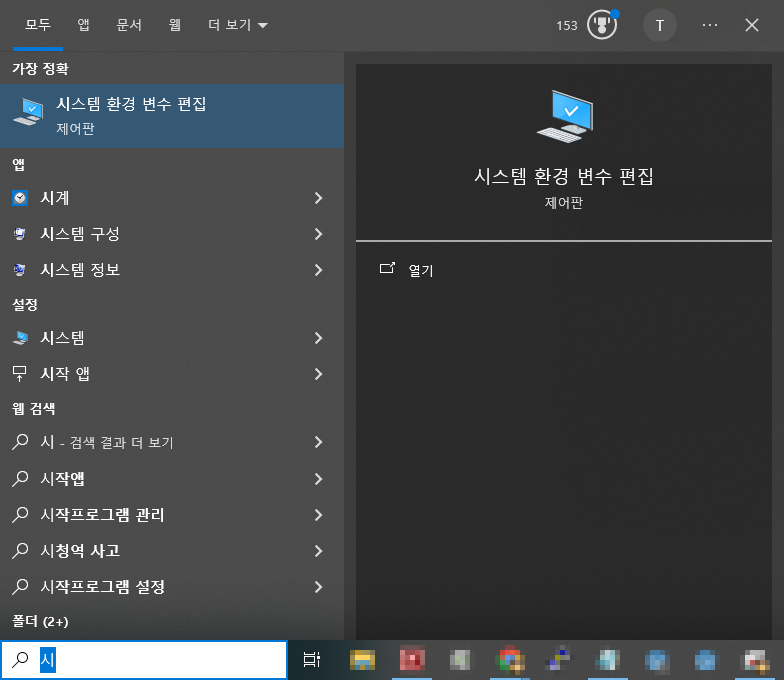Click the rewards medal icon next to 153
The height and width of the screenshot is (680, 784).
click(x=602, y=24)
